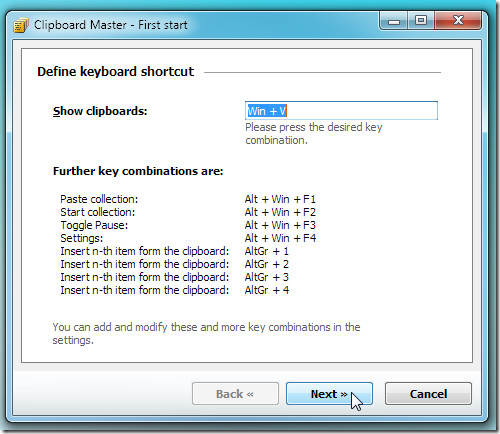Maximize the First start dialog window
The image size is (500, 434).
421,21
